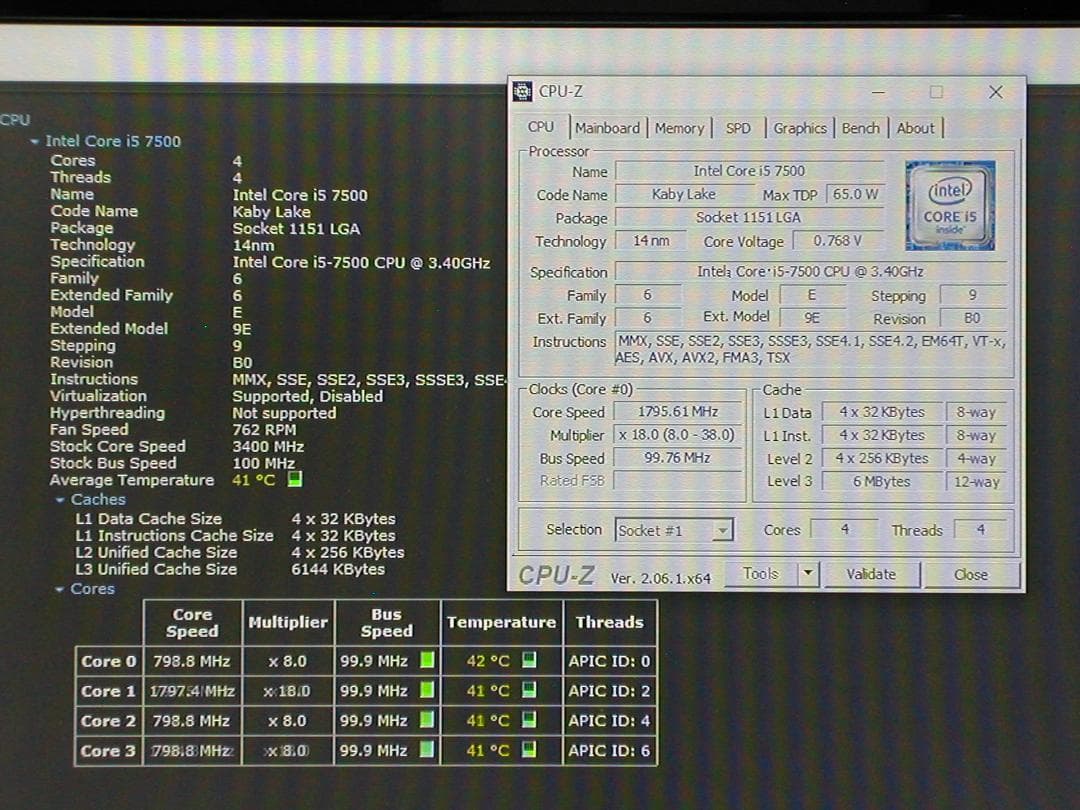Click the CPU-Z app icon in title bar

(523, 92)
